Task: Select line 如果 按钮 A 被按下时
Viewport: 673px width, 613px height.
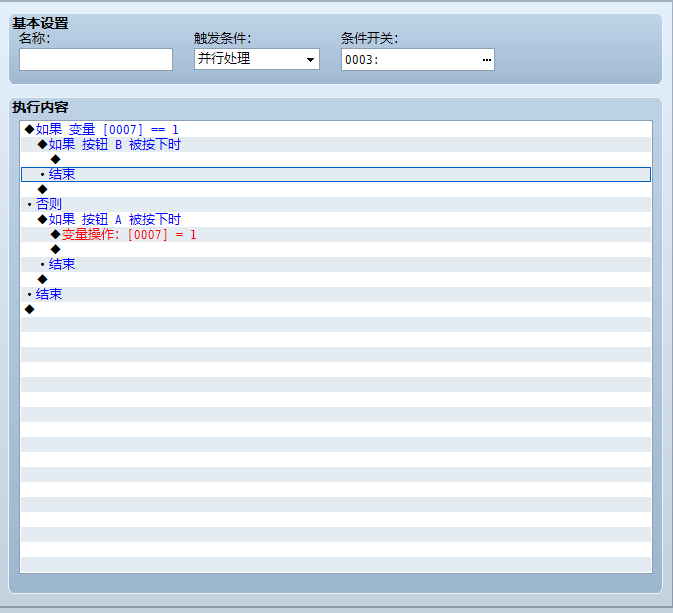Action: click(x=336, y=219)
